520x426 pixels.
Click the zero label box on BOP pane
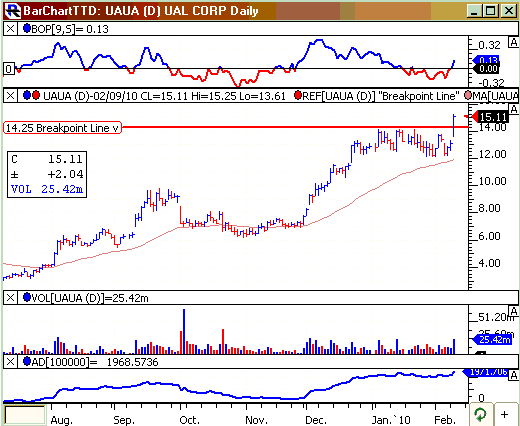coord(9,69)
